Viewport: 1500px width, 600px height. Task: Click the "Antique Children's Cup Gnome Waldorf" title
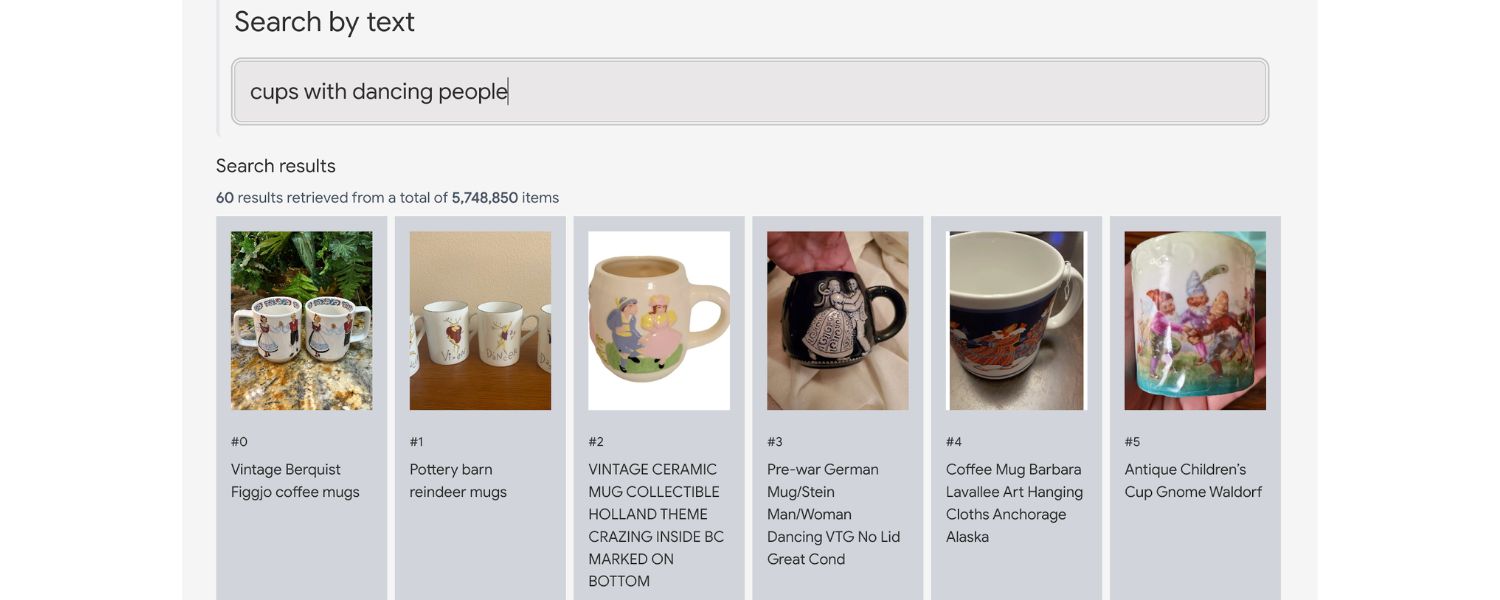coord(1193,481)
